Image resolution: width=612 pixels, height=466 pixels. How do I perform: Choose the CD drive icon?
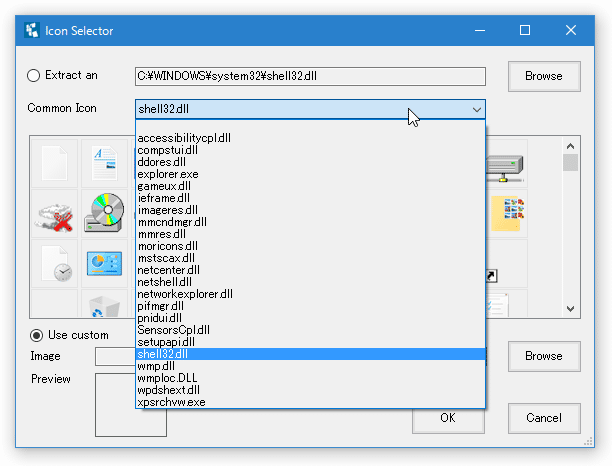pyautogui.click(x=105, y=213)
